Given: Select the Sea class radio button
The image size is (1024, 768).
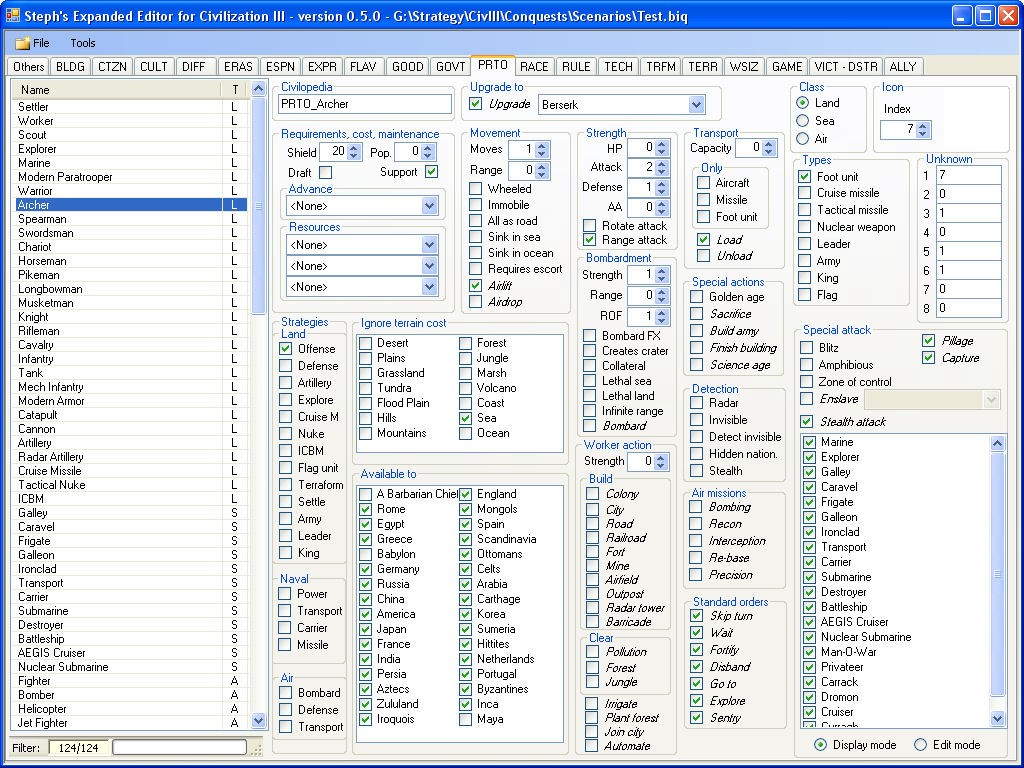Looking at the screenshot, I should 803,121.
